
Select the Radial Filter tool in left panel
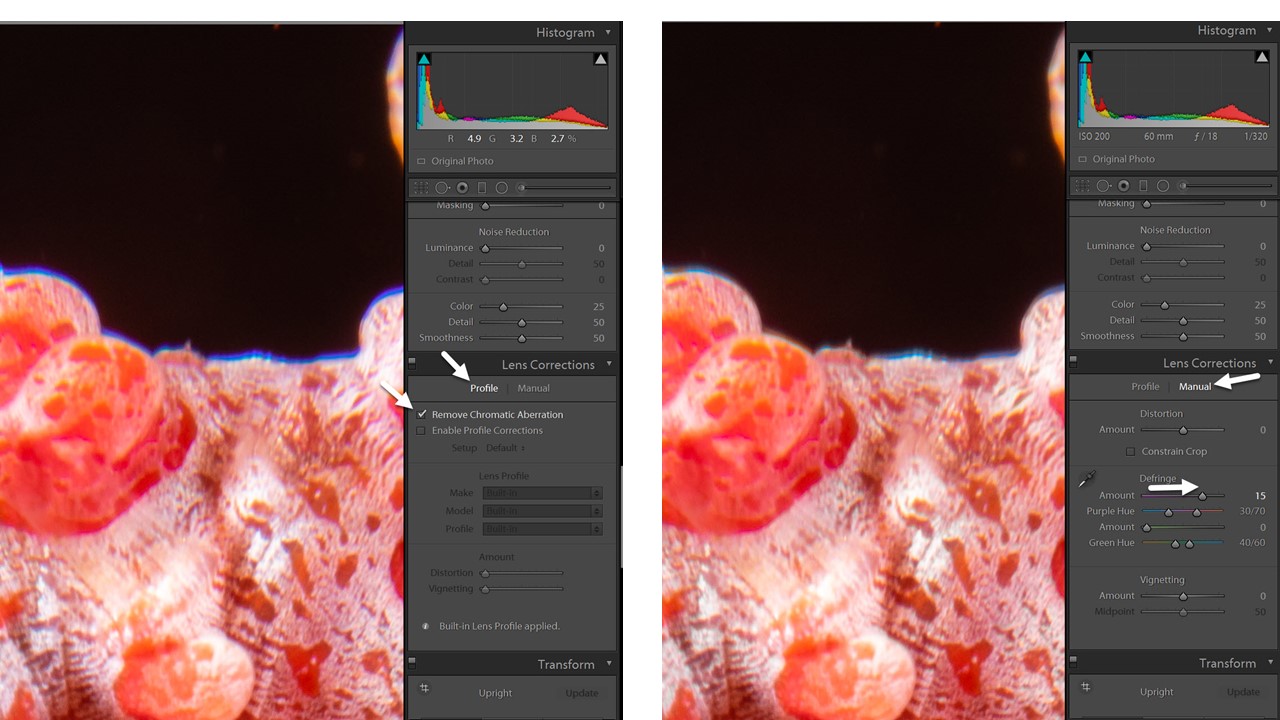[501, 188]
